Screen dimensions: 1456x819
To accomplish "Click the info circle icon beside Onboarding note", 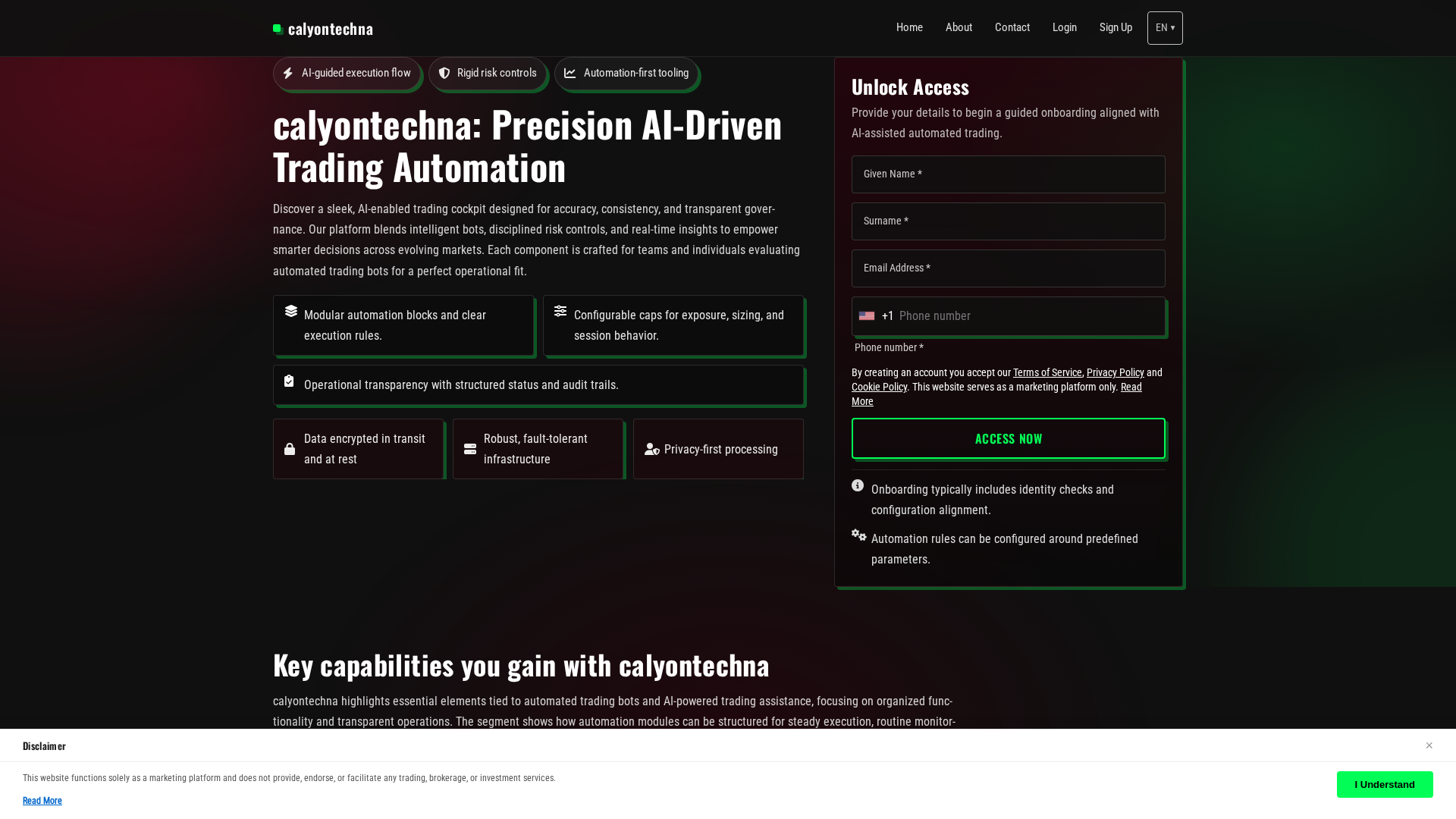I will [x=858, y=486].
